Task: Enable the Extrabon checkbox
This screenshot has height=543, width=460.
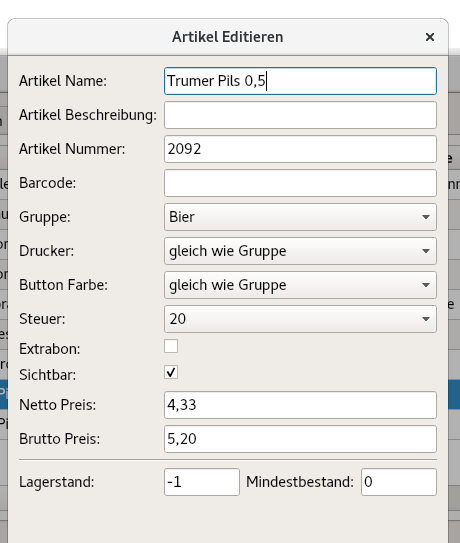Action: (x=171, y=346)
